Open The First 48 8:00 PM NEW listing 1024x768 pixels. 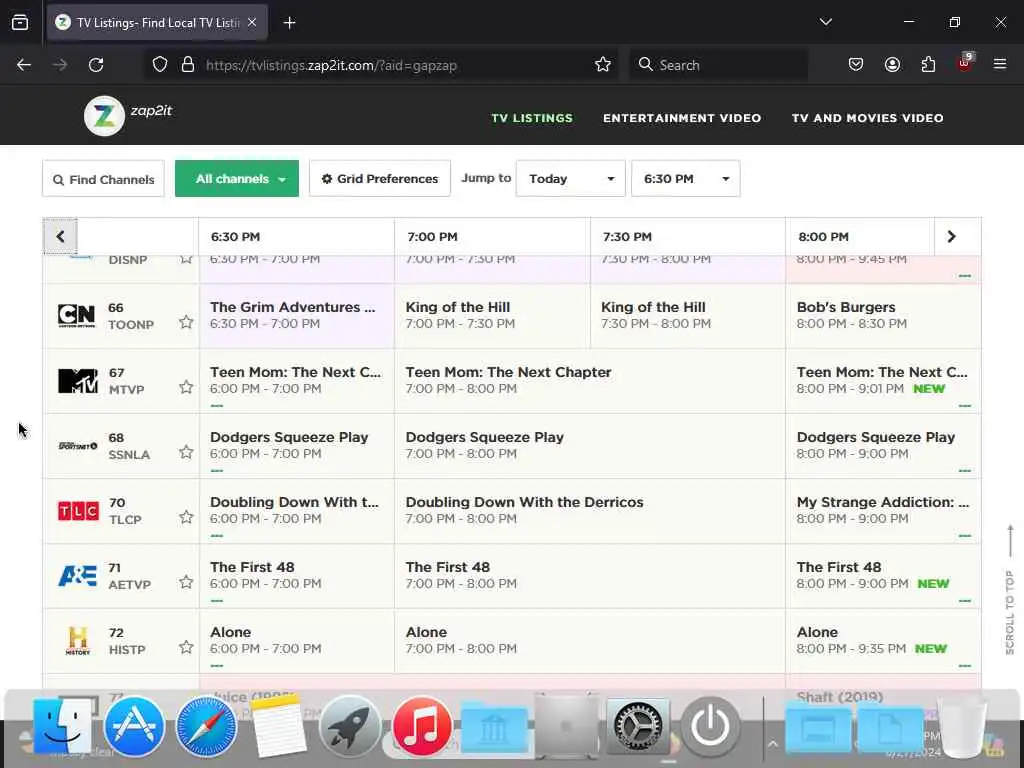(883, 575)
